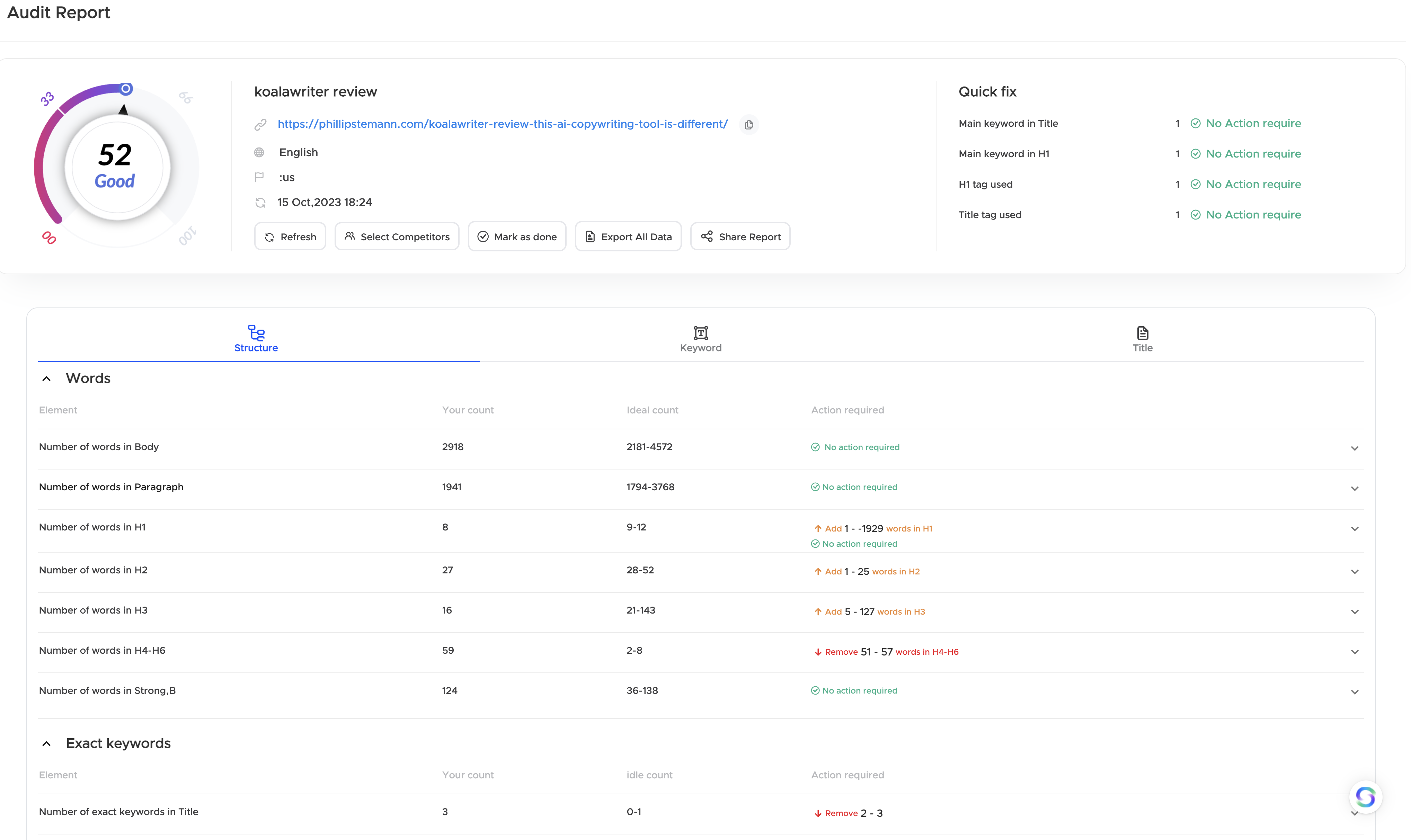Click the Paragraph word count 1941
Screen dimensions: 1411x840
tap(451, 487)
